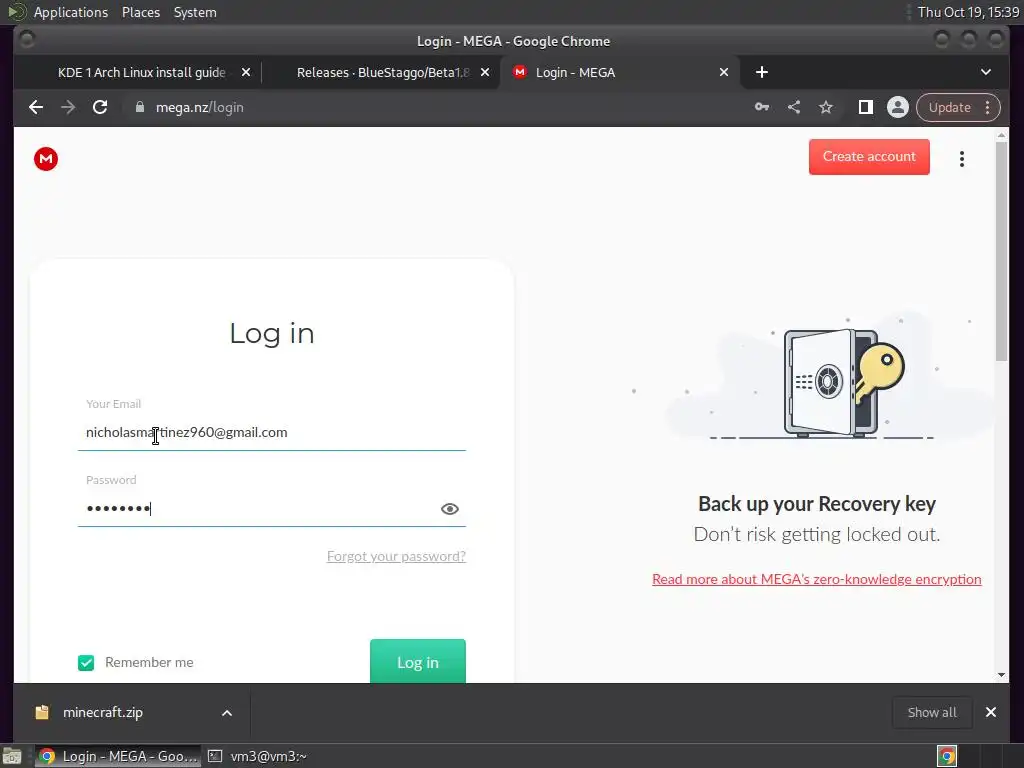Click the padlock site info icon
1024x768 pixels.
click(139, 107)
